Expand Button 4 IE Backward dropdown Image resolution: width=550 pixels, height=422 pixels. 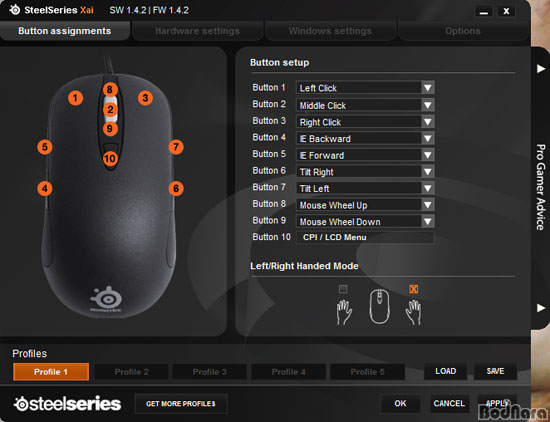[x=365, y=138]
